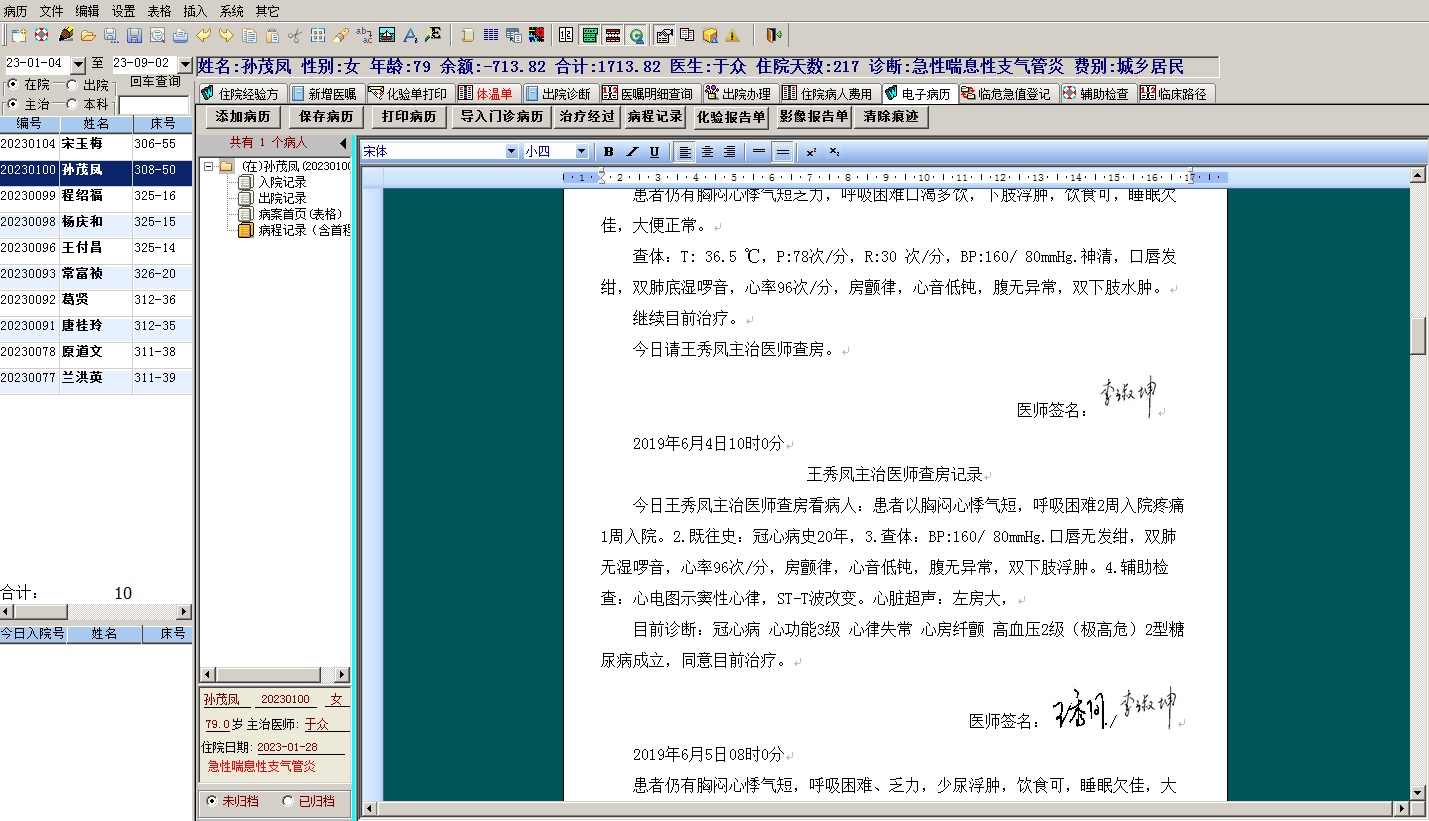Click the exit door icon
This screenshot has width=1429, height=821.
click(773, 36)
